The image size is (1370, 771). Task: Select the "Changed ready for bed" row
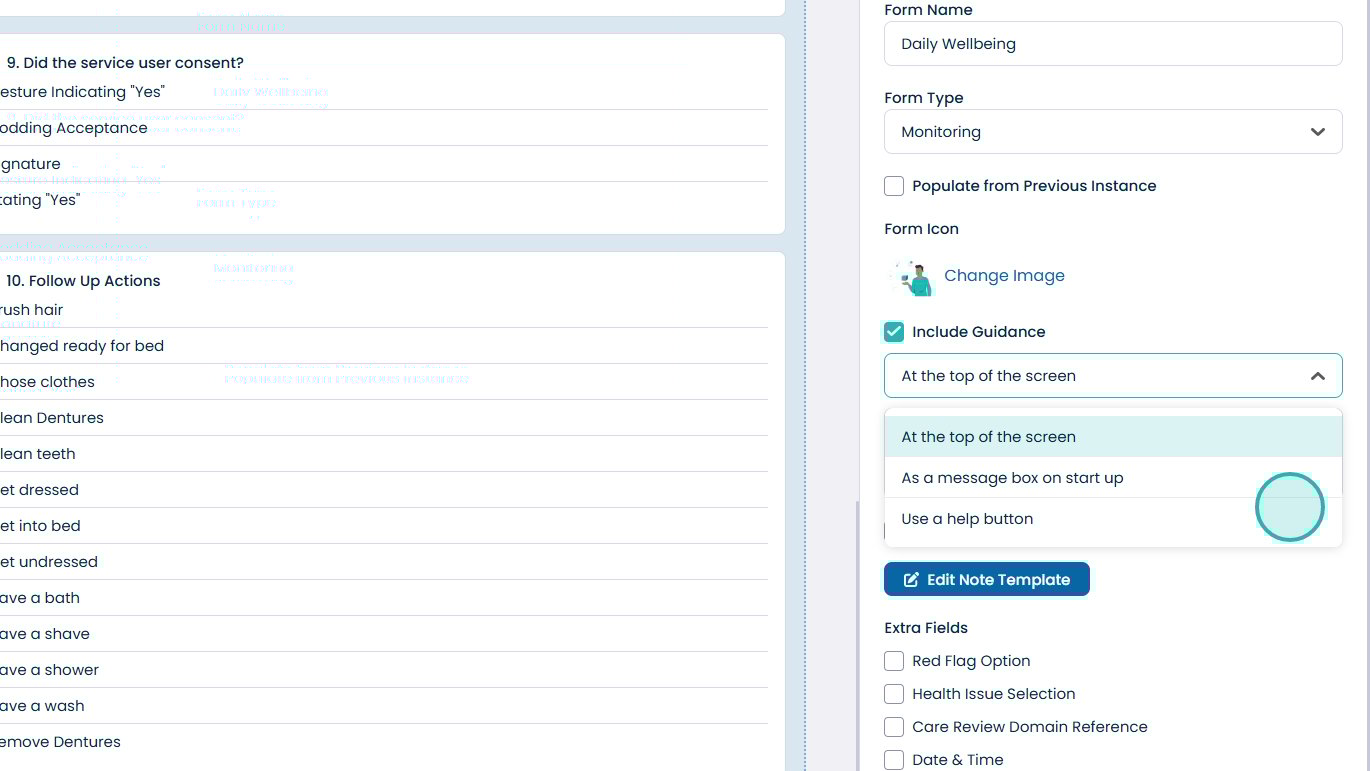click(384, 346)
